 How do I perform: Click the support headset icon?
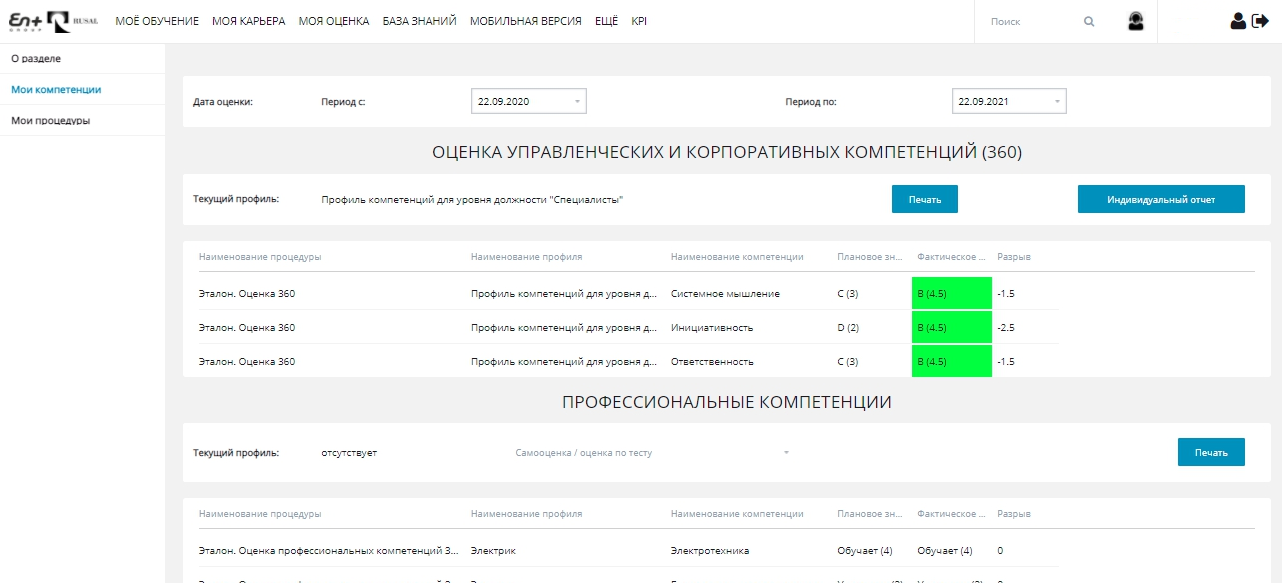[1135, 20]
